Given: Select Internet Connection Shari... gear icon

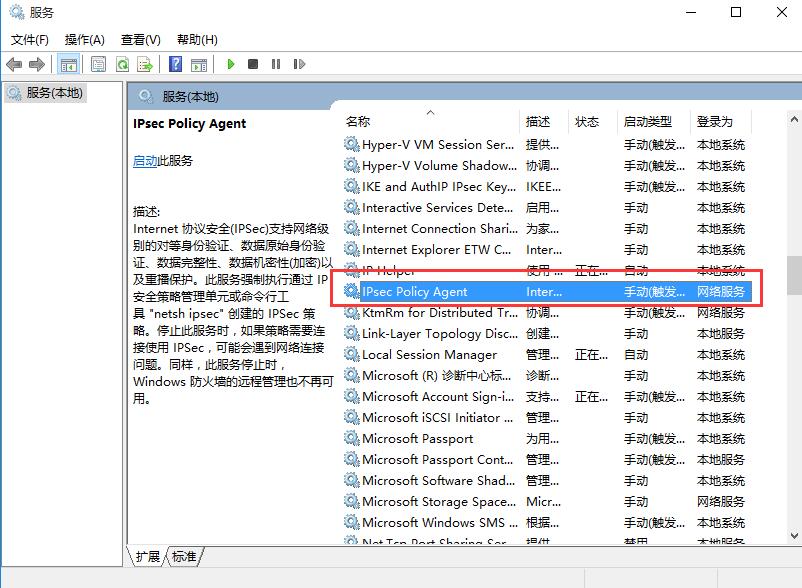Looking at the screenshot, I should [x=352, y=229].
